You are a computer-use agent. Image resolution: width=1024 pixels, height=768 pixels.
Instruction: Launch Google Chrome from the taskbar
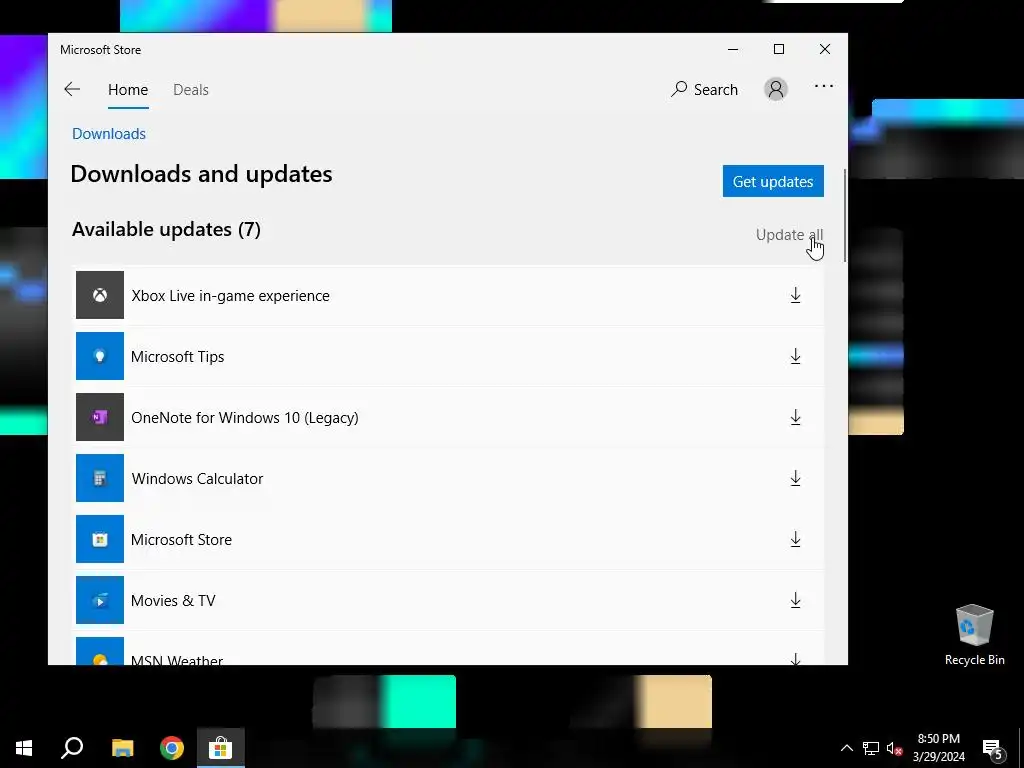(x=172, y=748)
